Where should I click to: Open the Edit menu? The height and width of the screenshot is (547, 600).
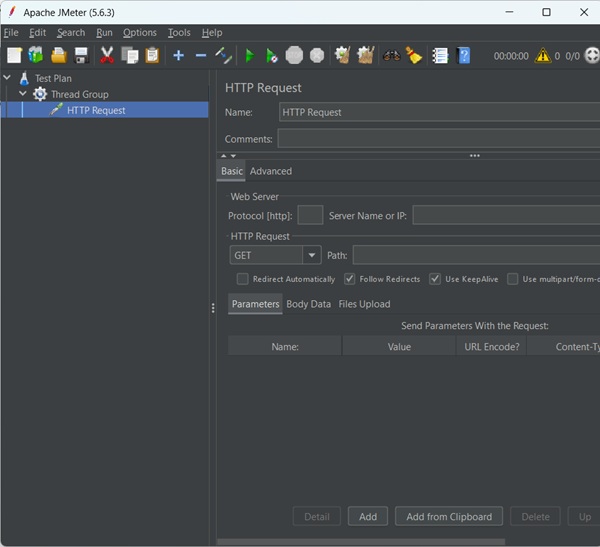click(x=38, y=33)
